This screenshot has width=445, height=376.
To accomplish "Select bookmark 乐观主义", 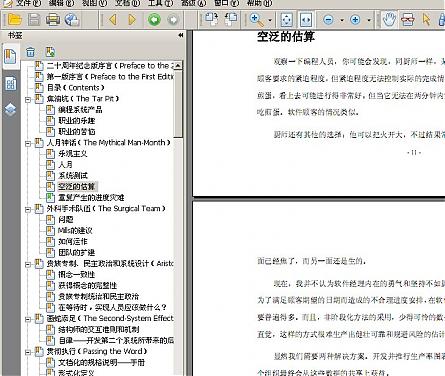I will coord(73,154).
